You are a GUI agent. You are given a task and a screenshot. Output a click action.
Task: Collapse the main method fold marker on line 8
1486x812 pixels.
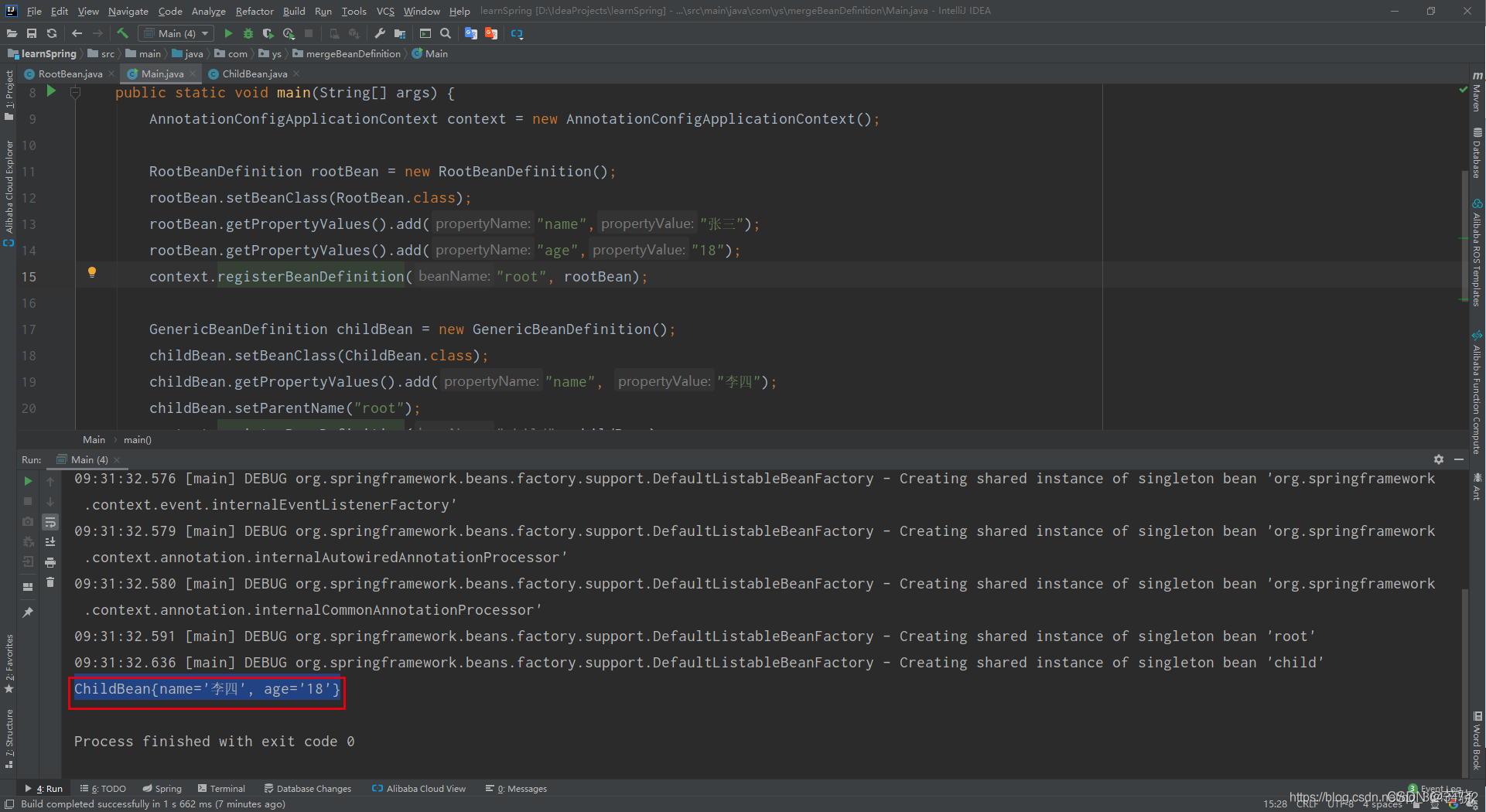coord(76,93)
